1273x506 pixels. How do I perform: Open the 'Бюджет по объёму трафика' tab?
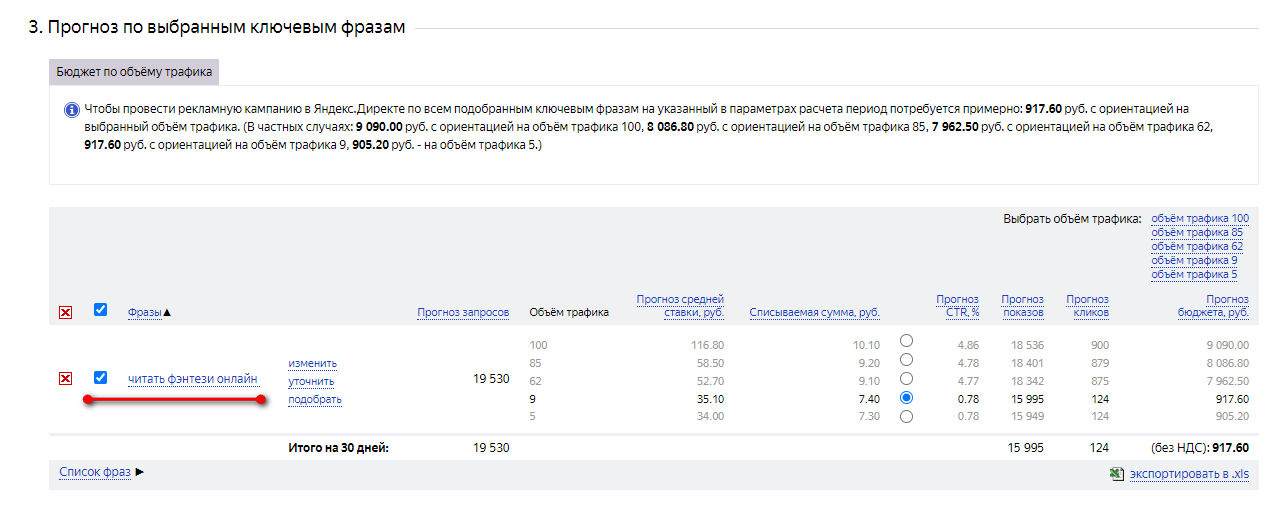pyautogui.click(x=134, y=72)
